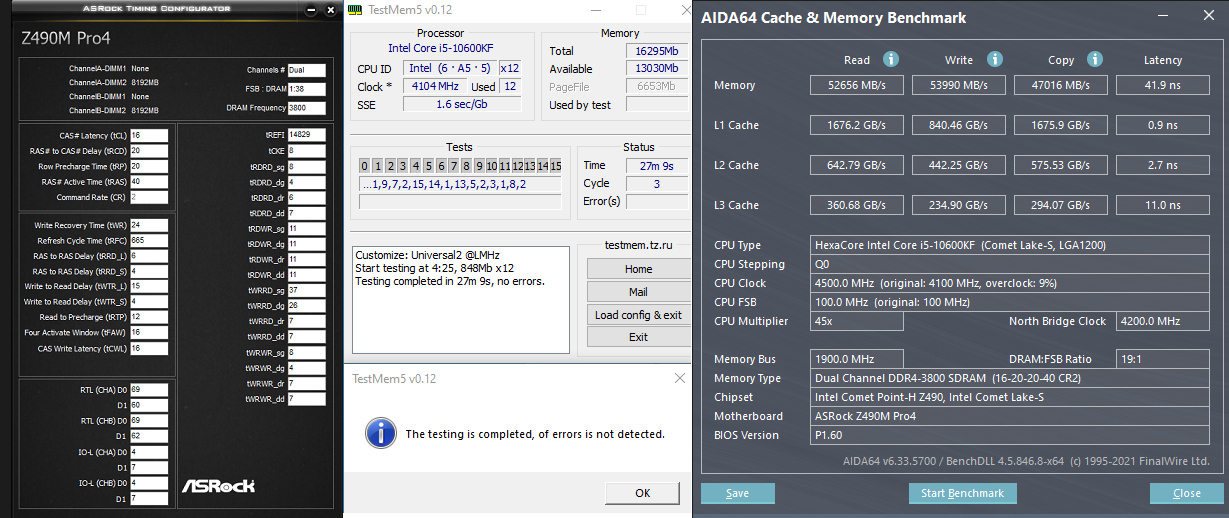This screenshot has width=1229, height=518.
Task: Click the Close button at AIDA64 bottom
Action: tap(1187, 493)
